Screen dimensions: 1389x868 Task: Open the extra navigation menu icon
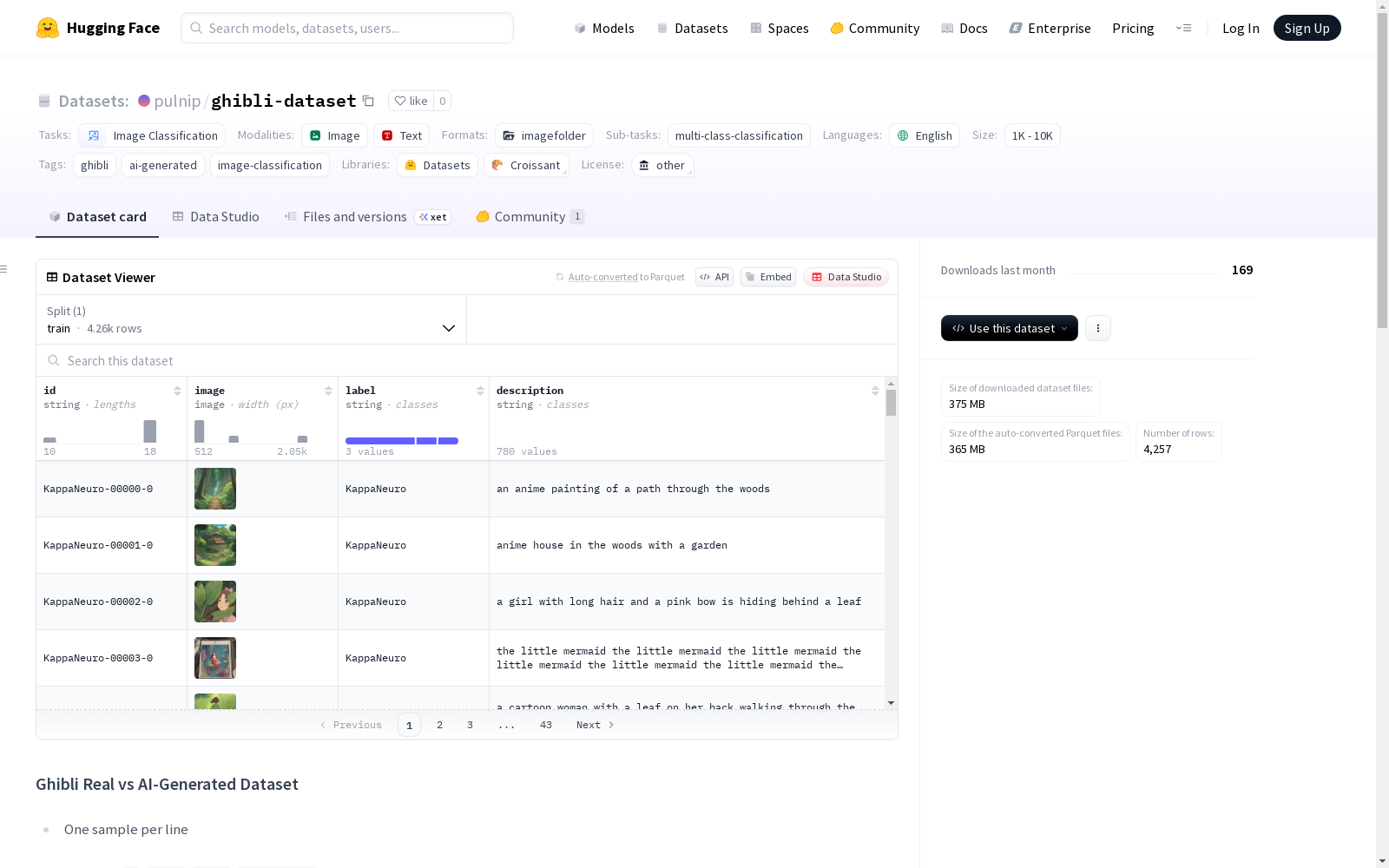click(1183, 28)
